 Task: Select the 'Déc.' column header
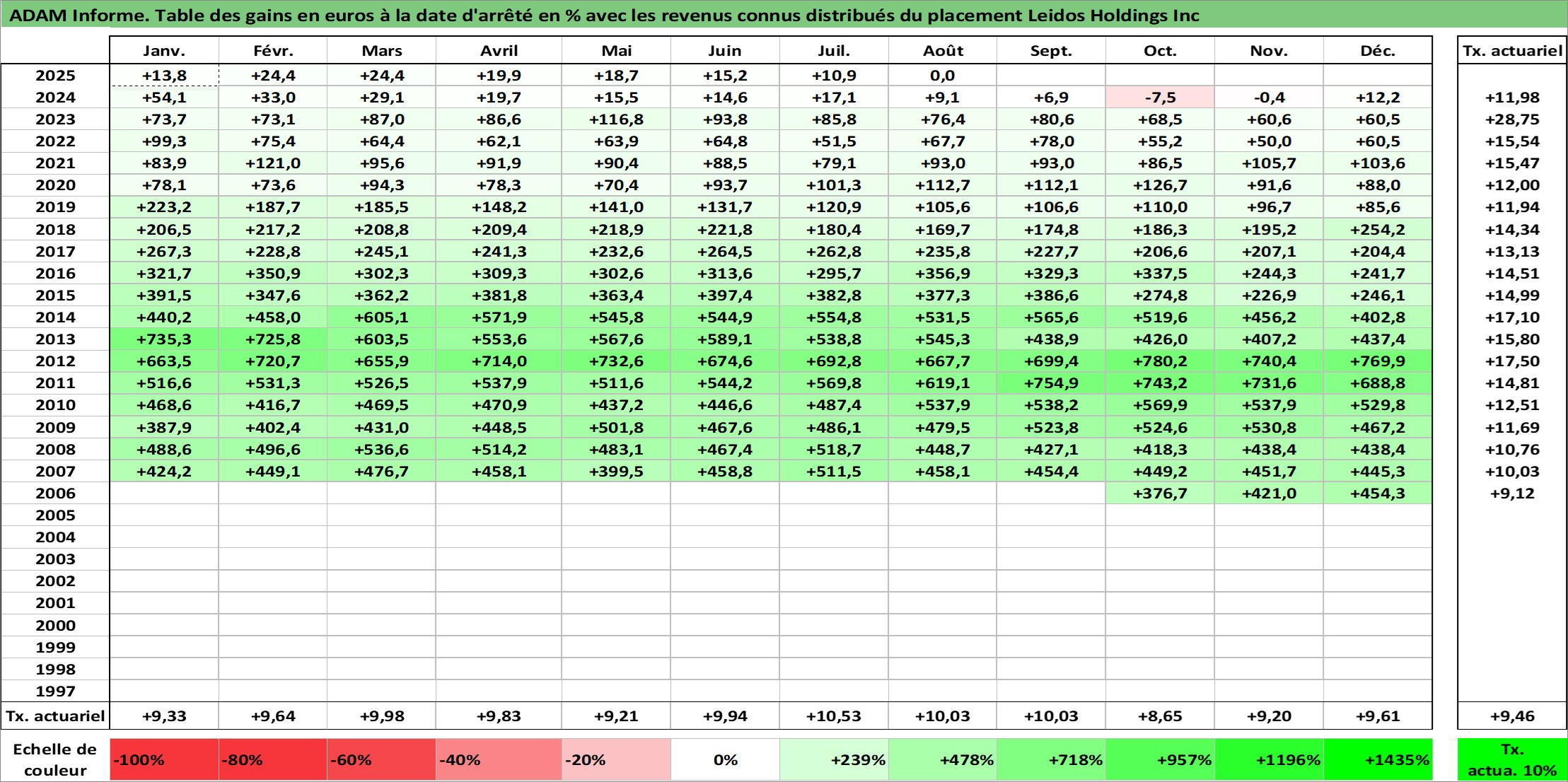point(1378,51)
